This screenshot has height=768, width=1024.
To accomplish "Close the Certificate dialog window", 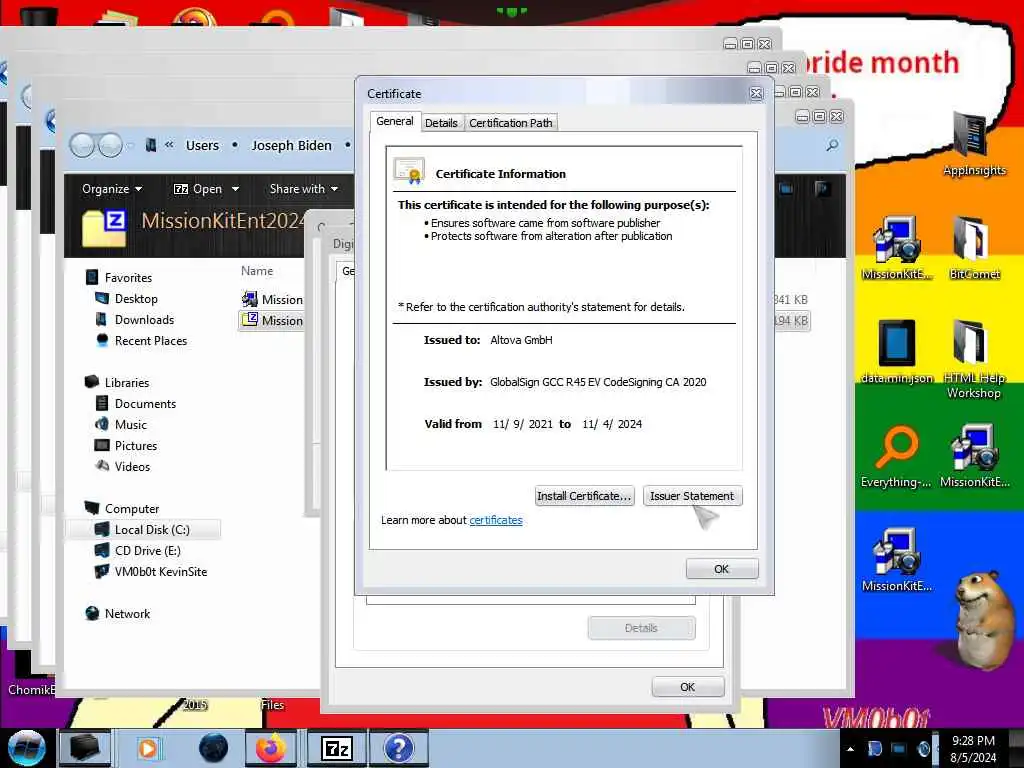I will (x=756, y=93).
